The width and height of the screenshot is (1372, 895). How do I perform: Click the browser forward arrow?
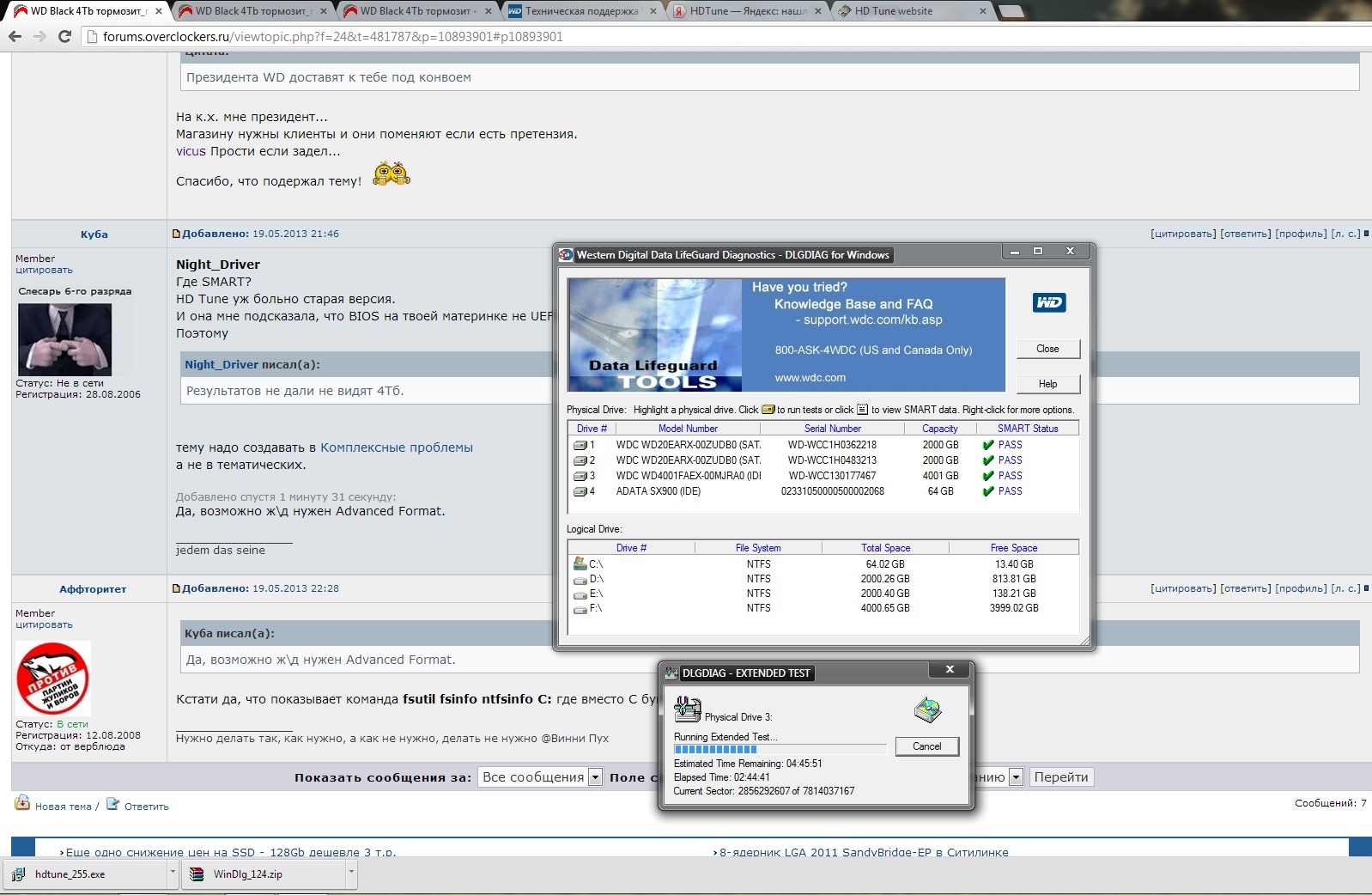39,36
